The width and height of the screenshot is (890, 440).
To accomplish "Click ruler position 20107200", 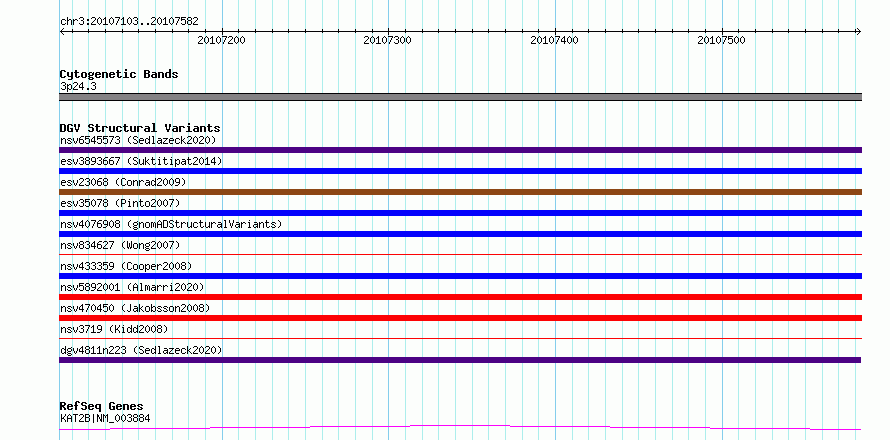I will [221, 40].
